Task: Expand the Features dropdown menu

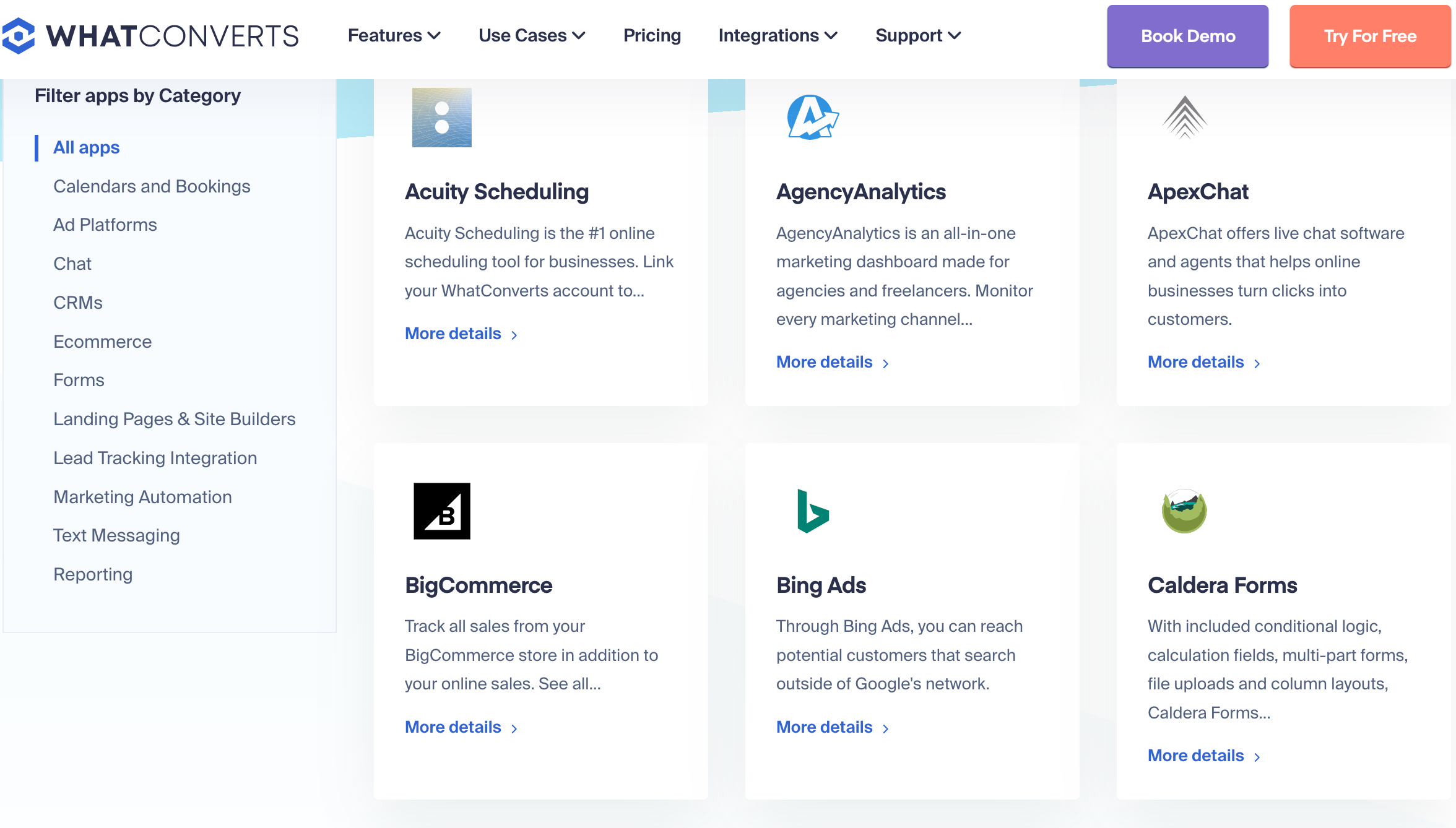Action: (x=395, y=36)
